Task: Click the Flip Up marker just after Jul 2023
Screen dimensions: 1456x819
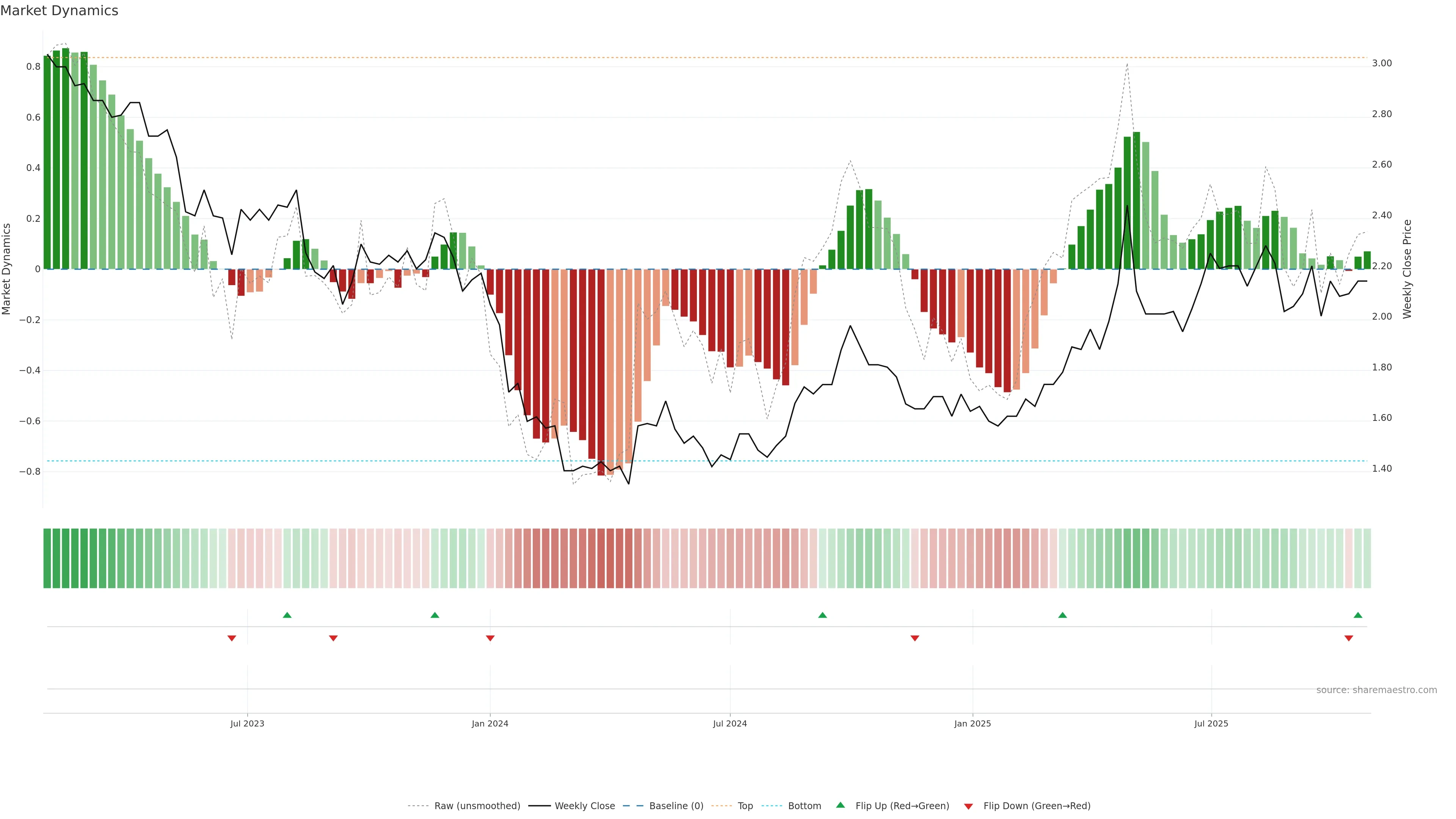Action: (x=287, y=615)
